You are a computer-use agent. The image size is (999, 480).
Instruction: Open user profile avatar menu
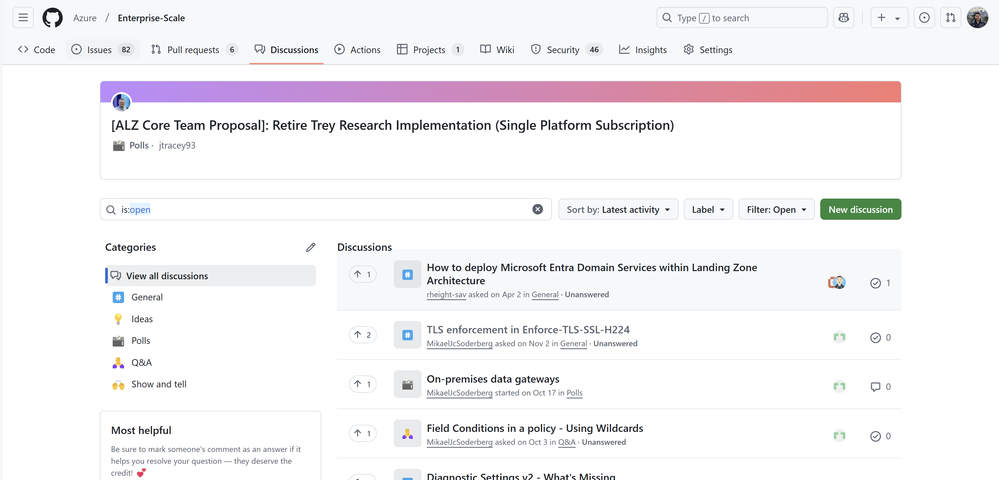point(977,18)
